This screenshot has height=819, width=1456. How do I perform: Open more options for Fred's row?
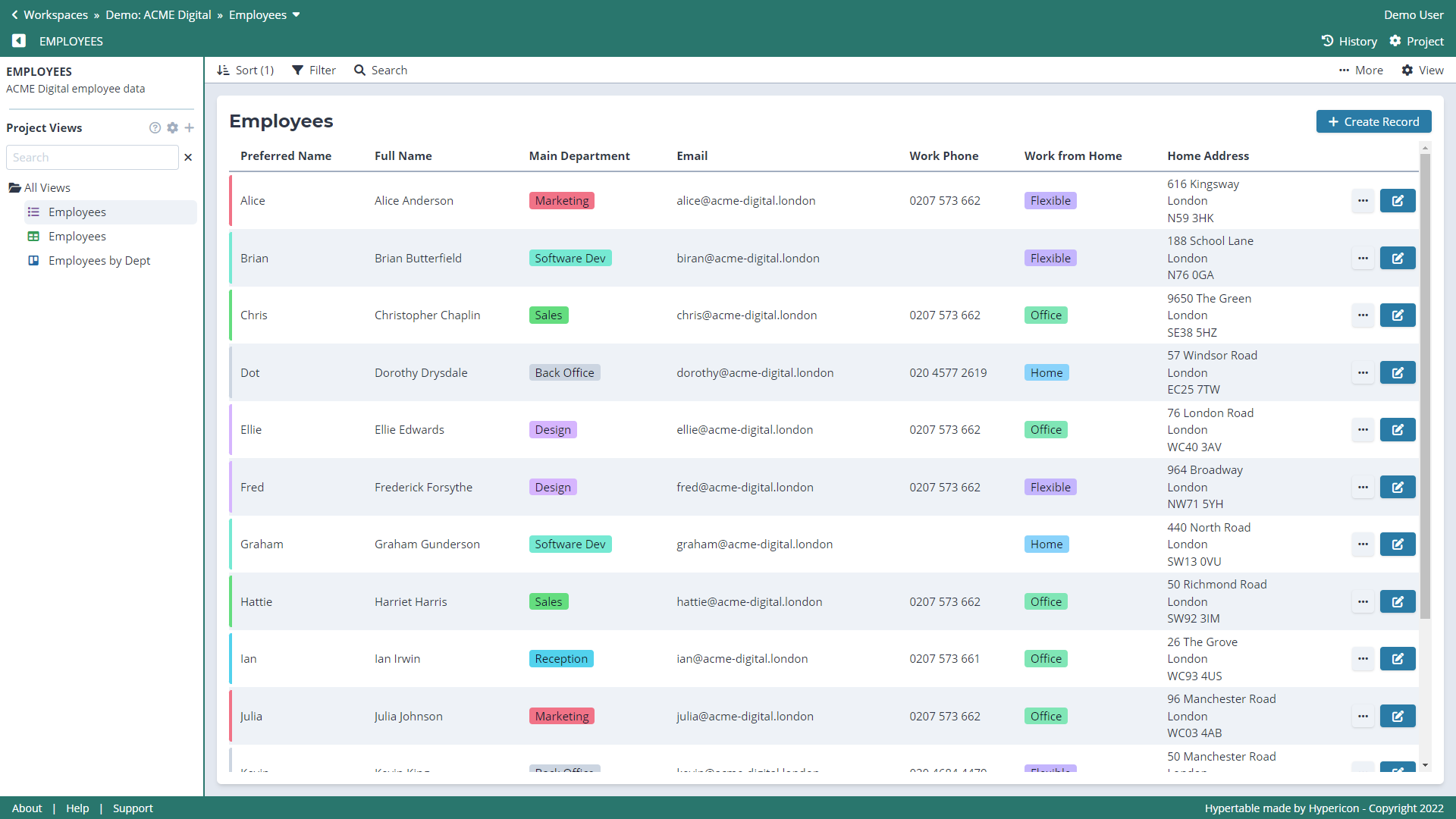click(x=1363, y=487)
